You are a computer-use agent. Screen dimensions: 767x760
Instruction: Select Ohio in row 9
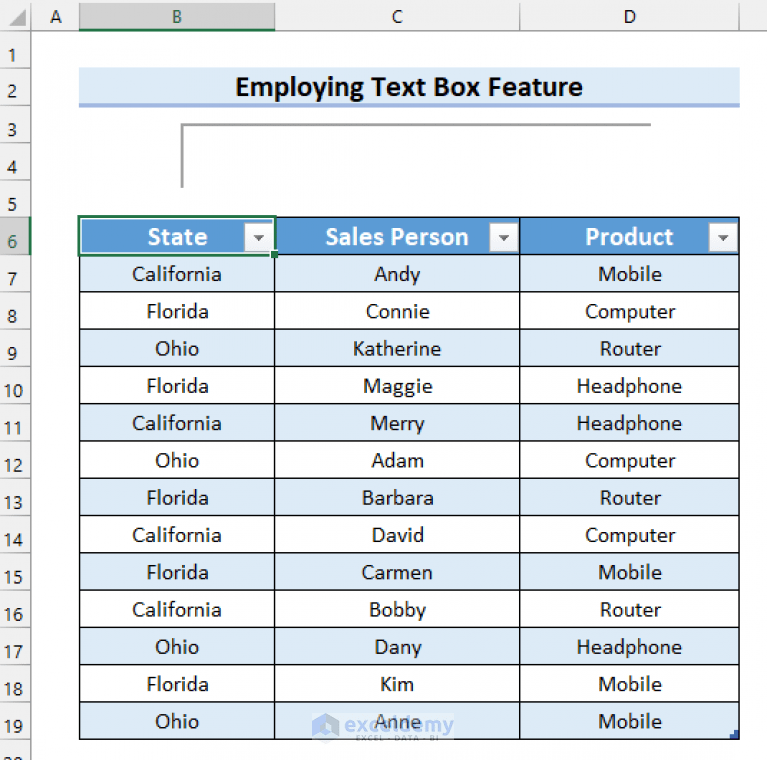click(x=177, y=349)
